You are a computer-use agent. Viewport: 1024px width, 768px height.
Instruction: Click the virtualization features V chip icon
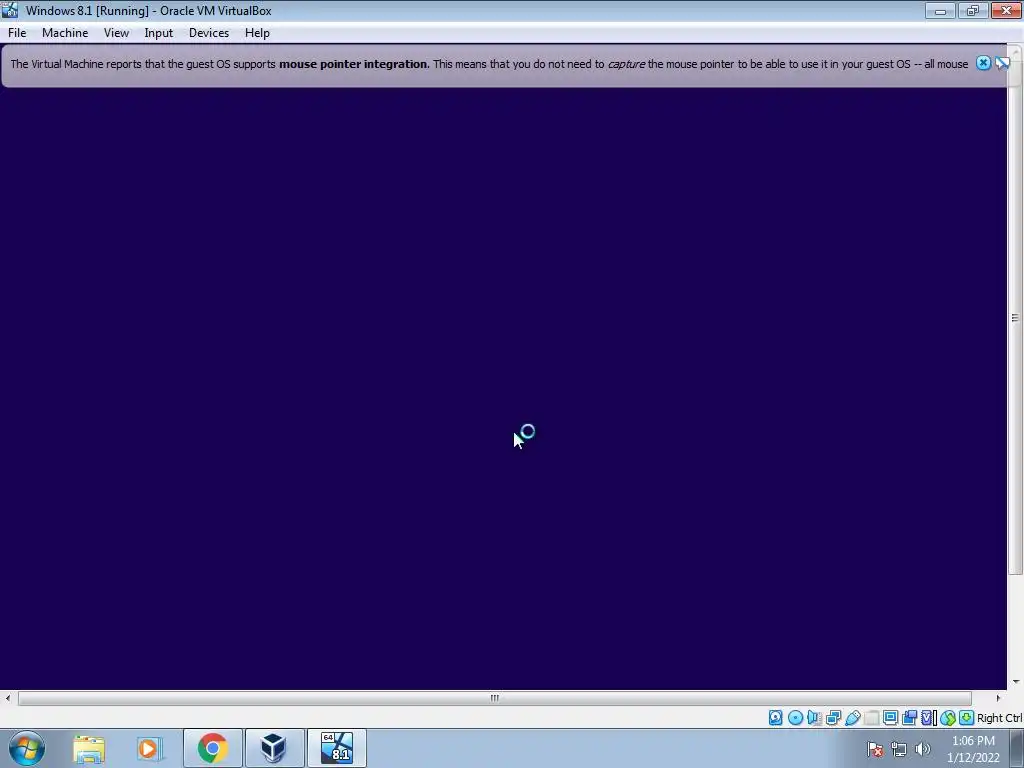tap(928, 718)
